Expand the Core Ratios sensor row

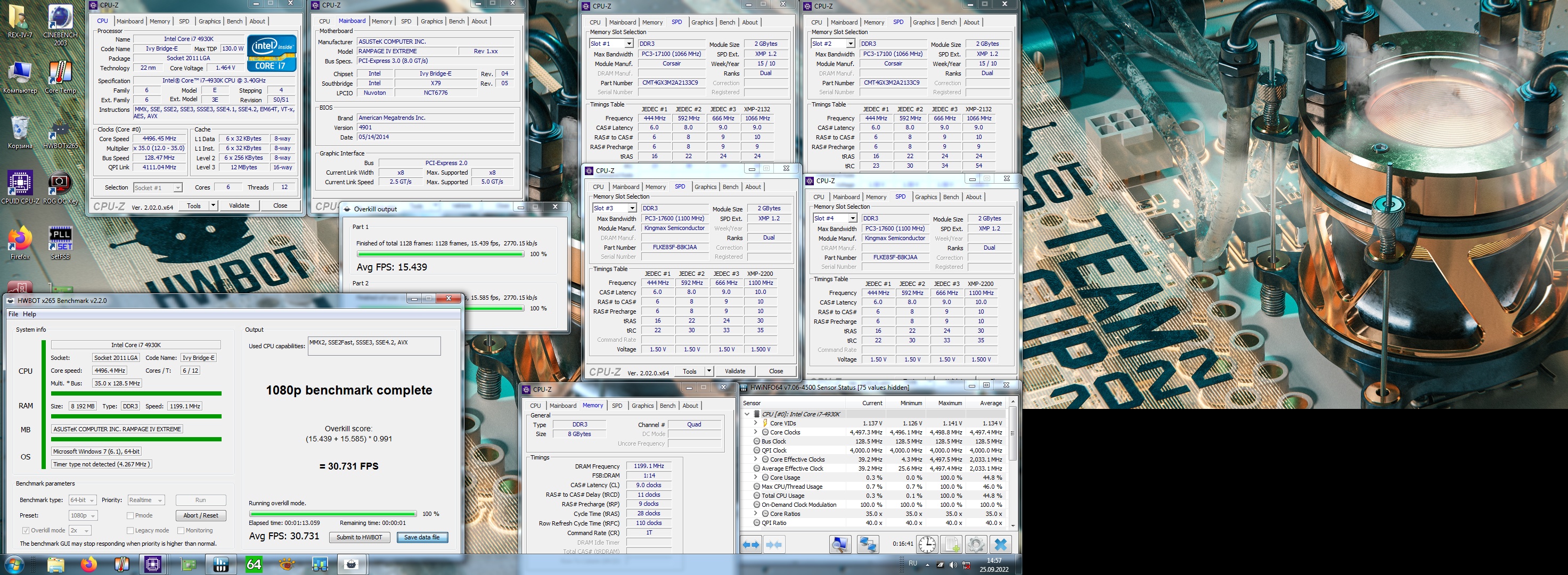[x=756, y=514]
